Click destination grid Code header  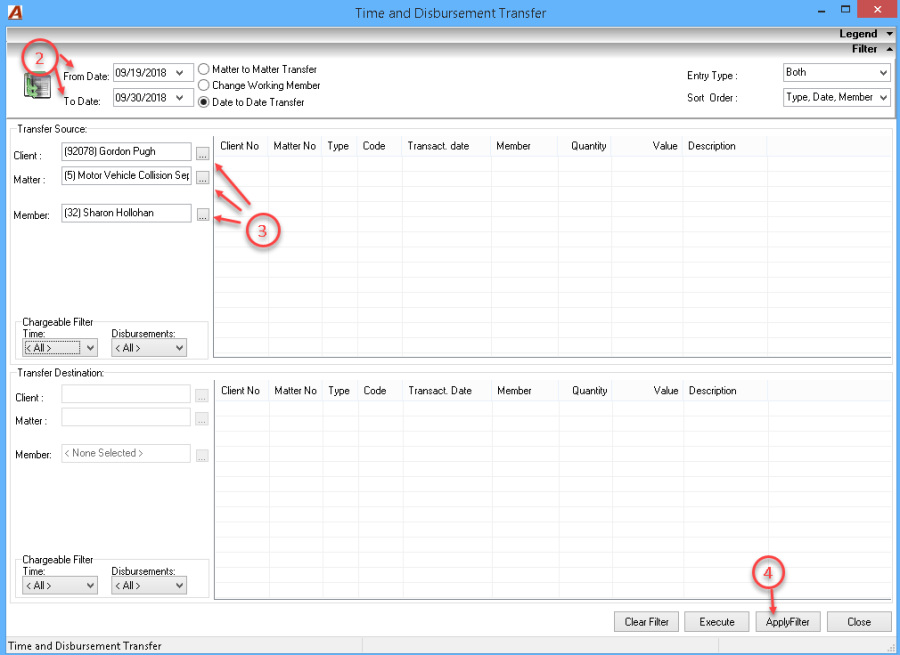pos(380,390)
